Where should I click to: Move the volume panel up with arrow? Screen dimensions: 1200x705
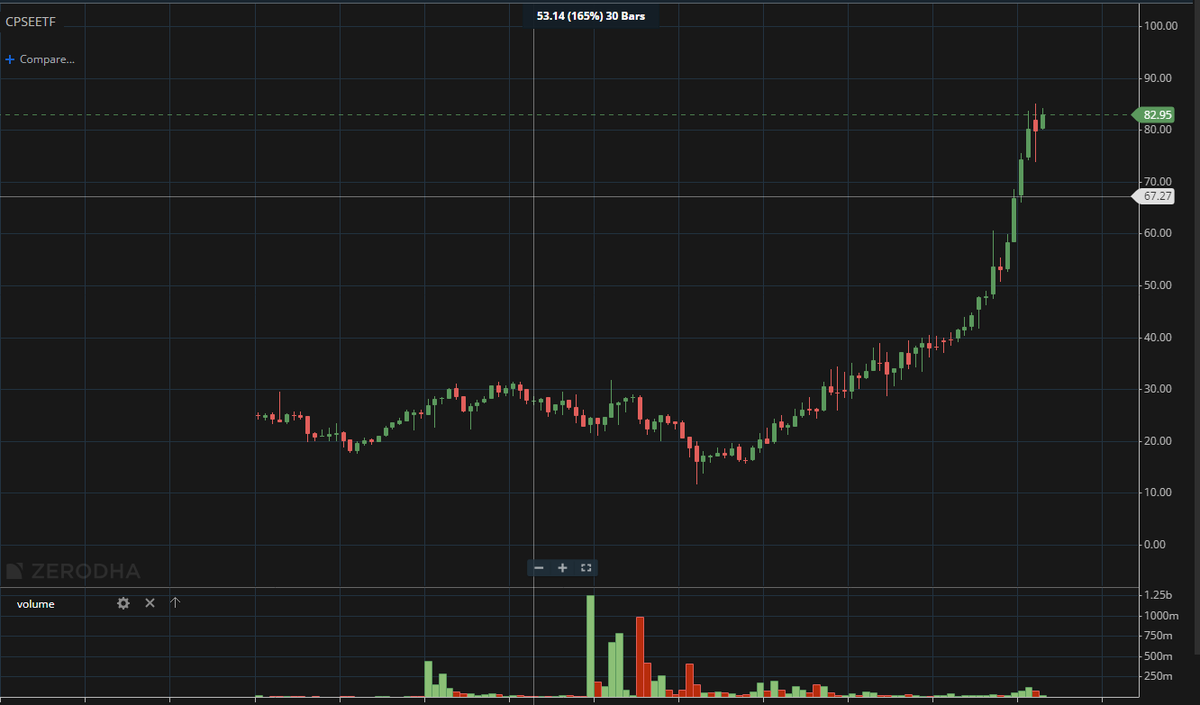175,602
